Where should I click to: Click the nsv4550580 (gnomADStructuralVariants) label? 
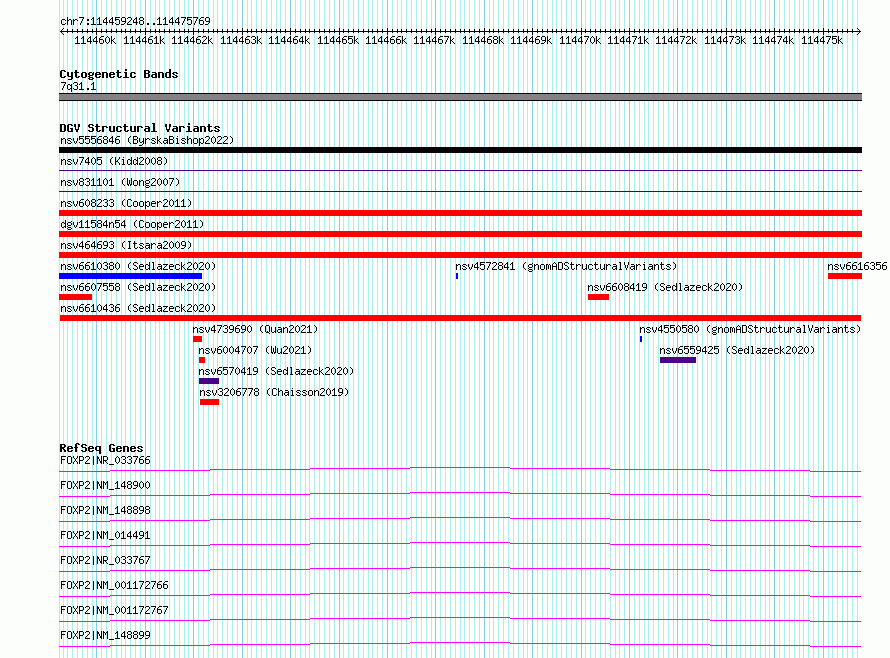tap(750, 329)
